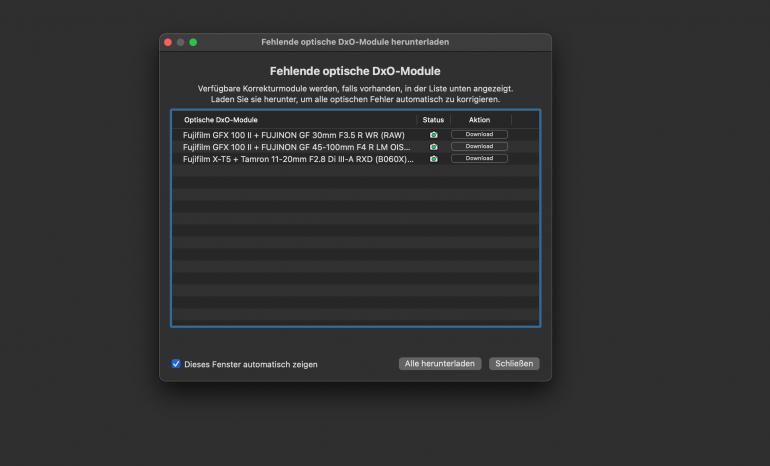Click status icon for GF 45-100mm F4 module
This screenshot has height=466, width=770.
tap(433, 146)
